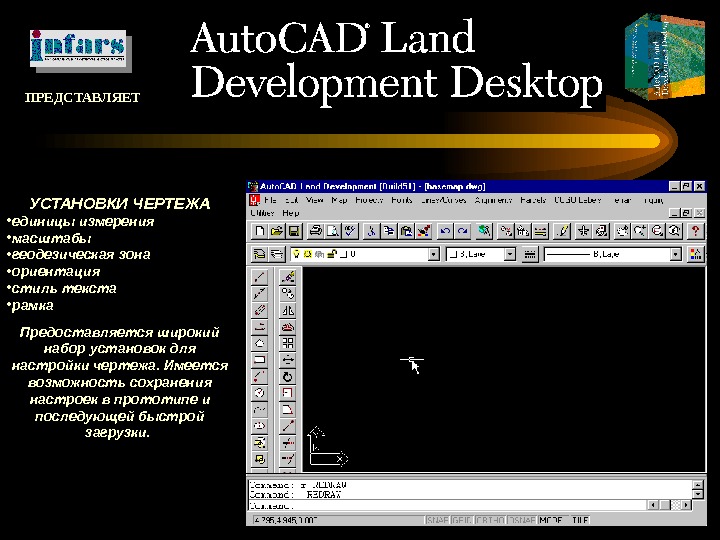Screen dimensions: 720x540
Task: Save the drawing with the floppy disk icon
Action: (x=294, y=231)
